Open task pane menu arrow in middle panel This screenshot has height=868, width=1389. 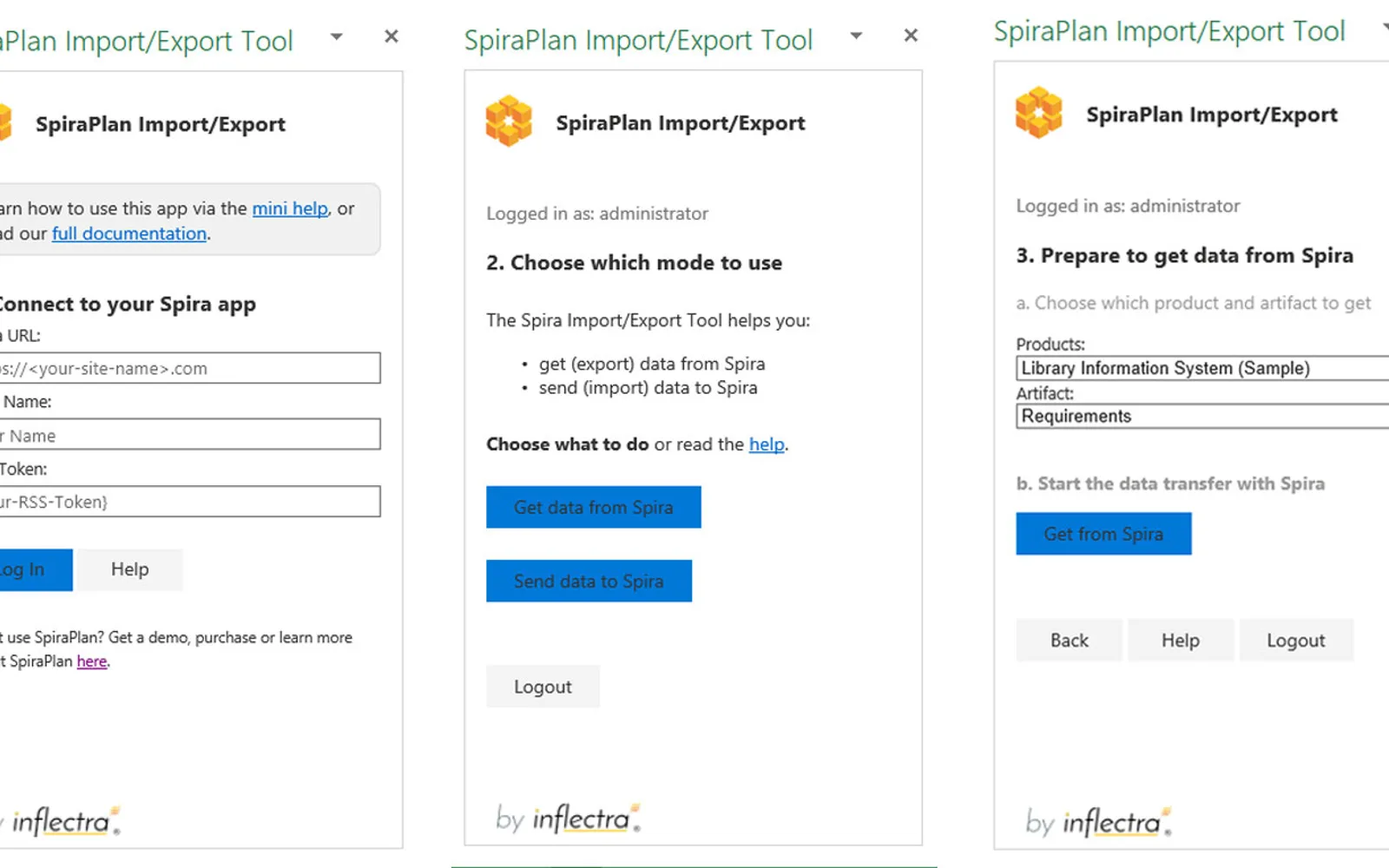pyautogui.click(x=856, y=36)
